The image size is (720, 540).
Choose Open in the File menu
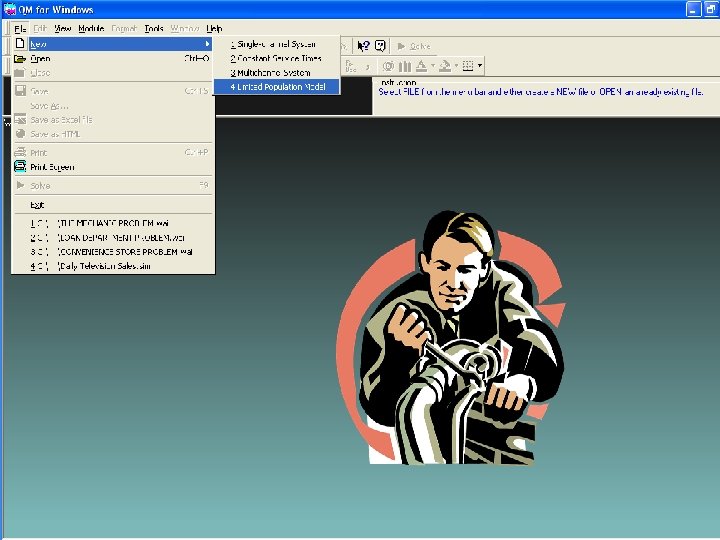click(112, 58)
